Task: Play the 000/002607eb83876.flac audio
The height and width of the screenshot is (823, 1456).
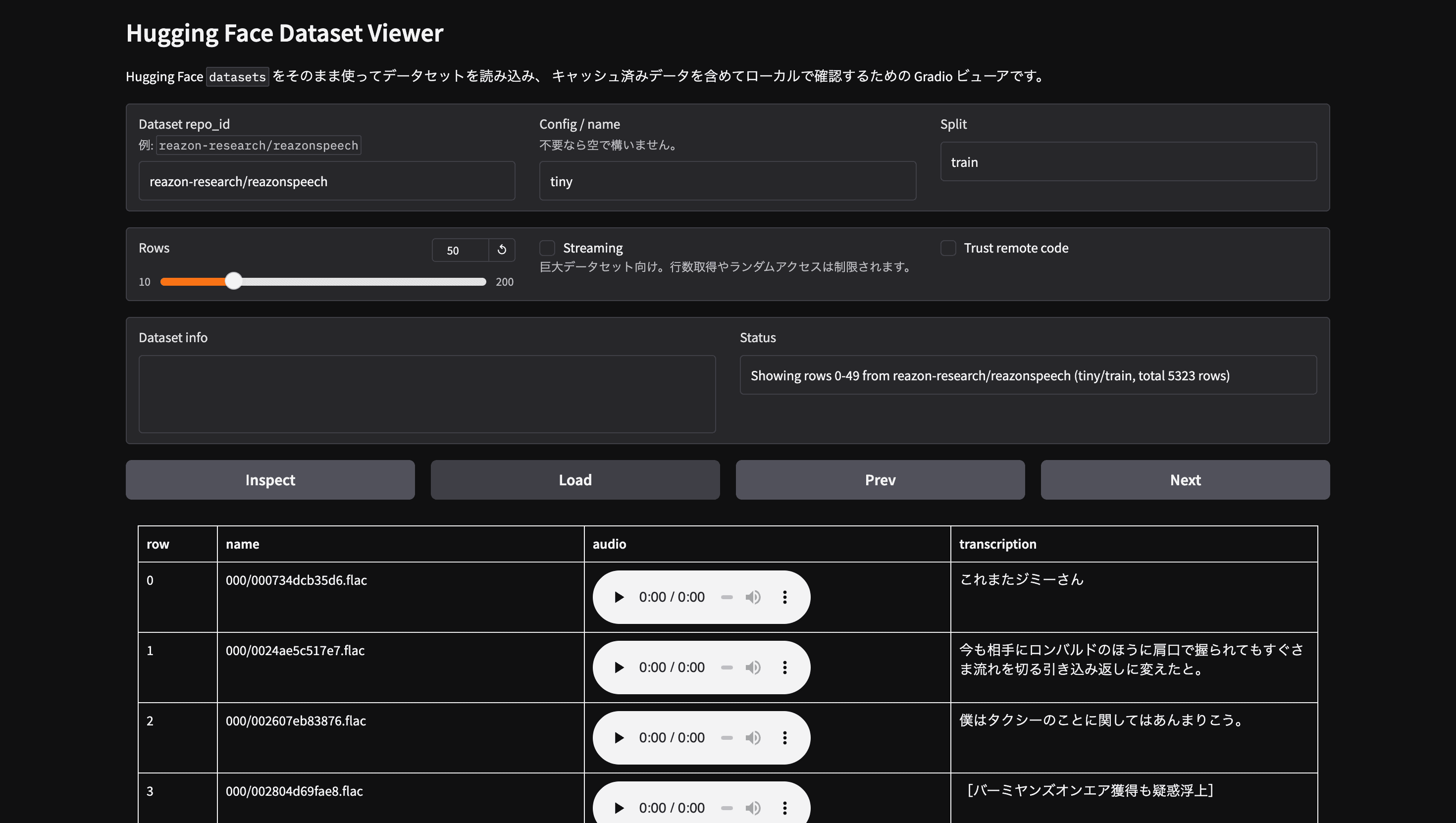Action: (619, 738)
